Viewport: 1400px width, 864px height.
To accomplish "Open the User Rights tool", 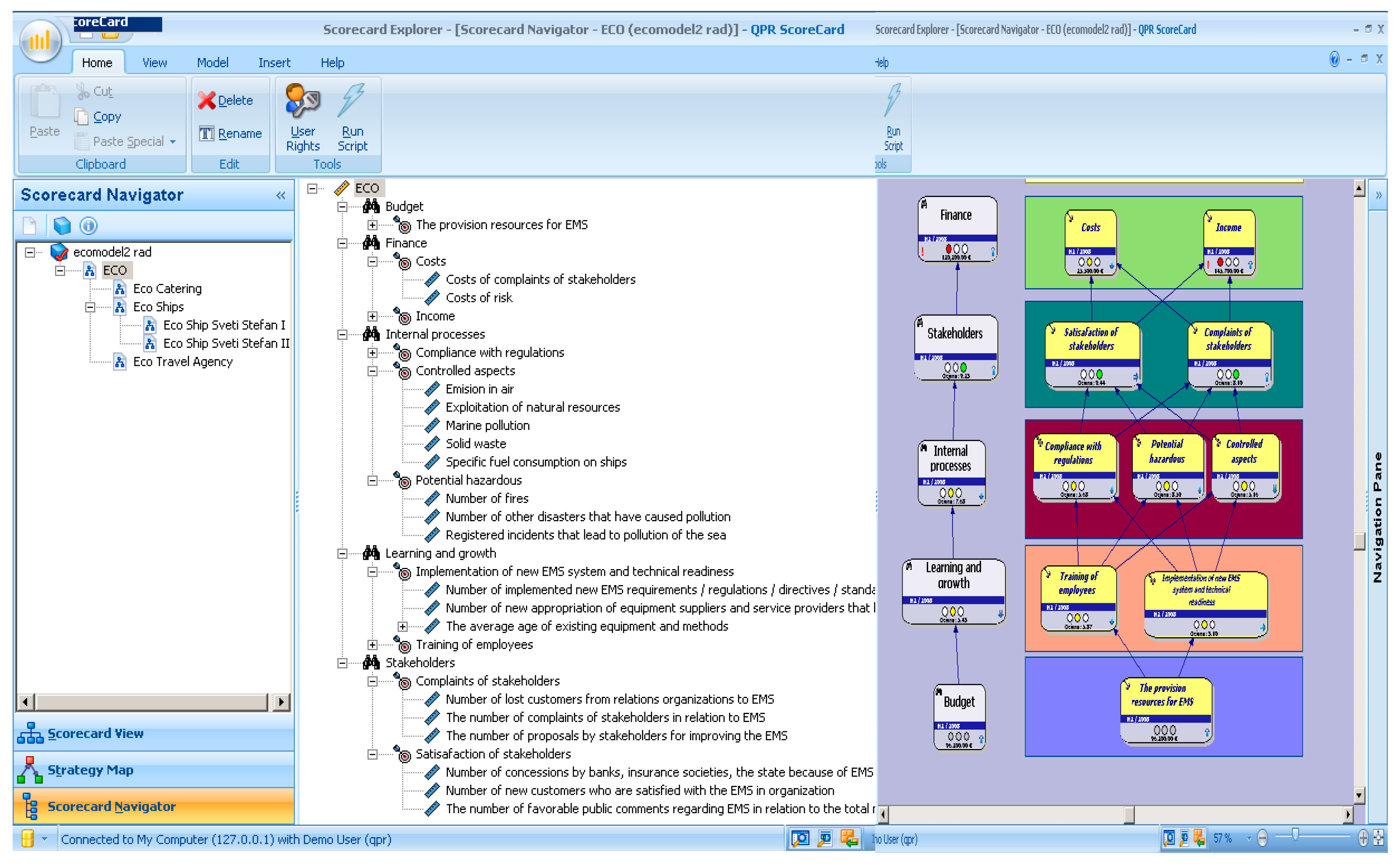I will 302,101.
